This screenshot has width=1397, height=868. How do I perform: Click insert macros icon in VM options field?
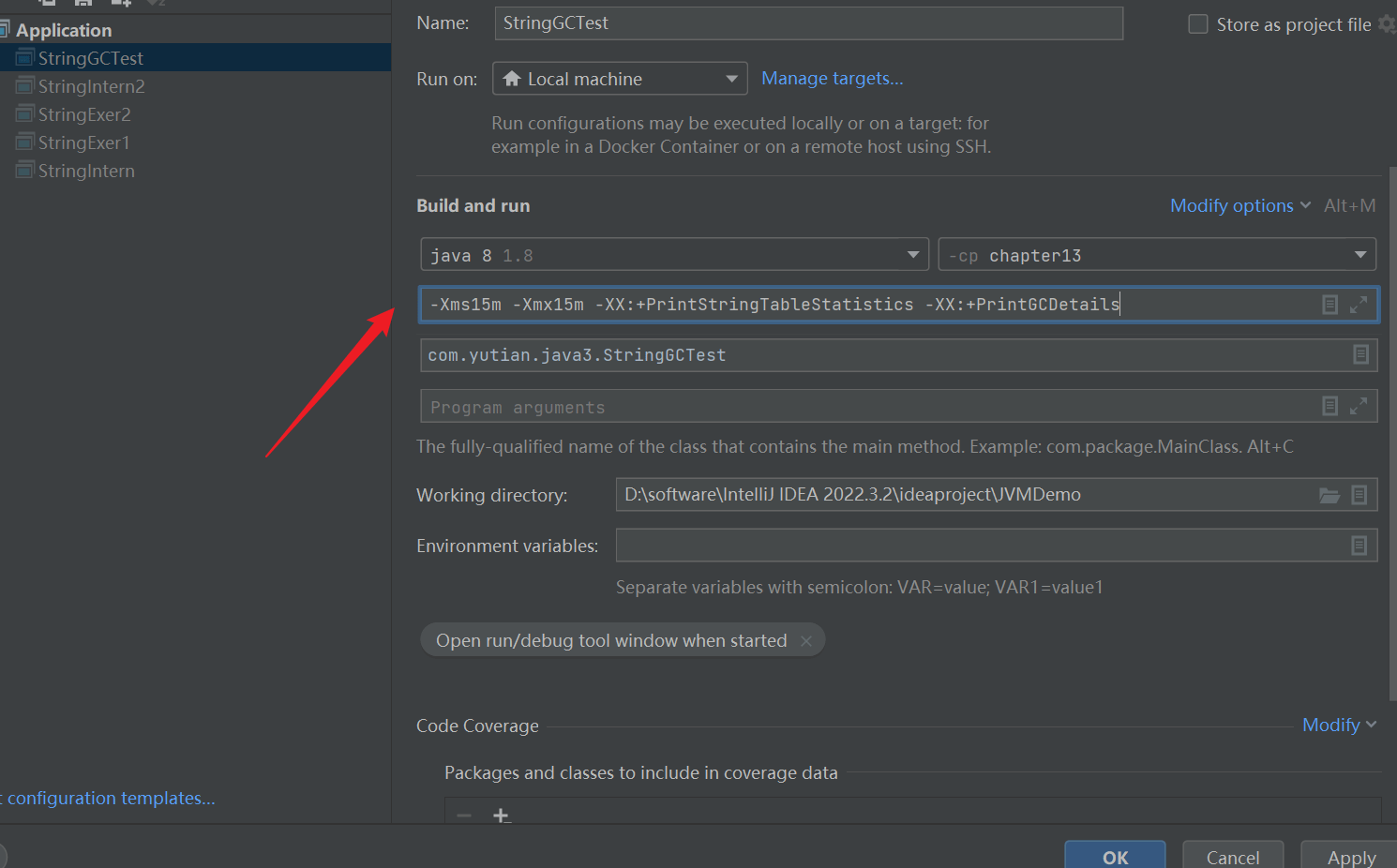[x=1329, y=305]
